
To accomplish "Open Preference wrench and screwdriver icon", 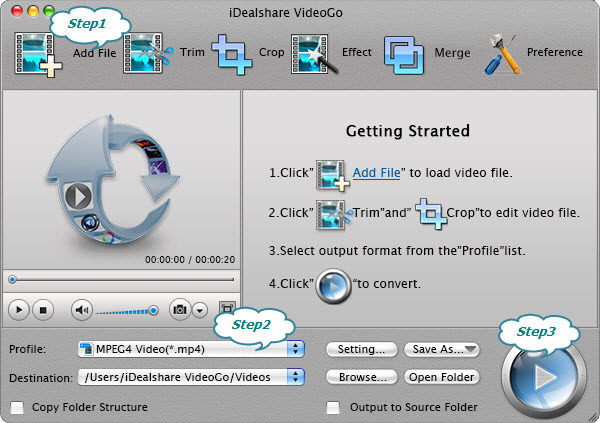I will click(x=502, y=54).
